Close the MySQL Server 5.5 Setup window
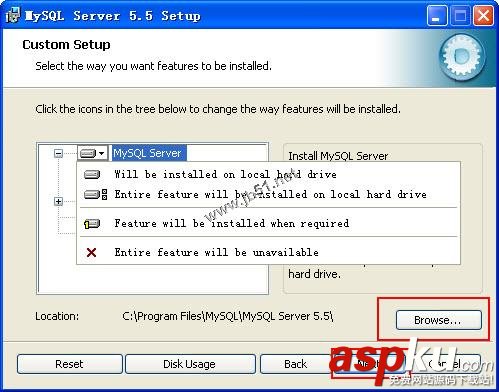Screen dimensions: 499x392 tap(483, 16)
